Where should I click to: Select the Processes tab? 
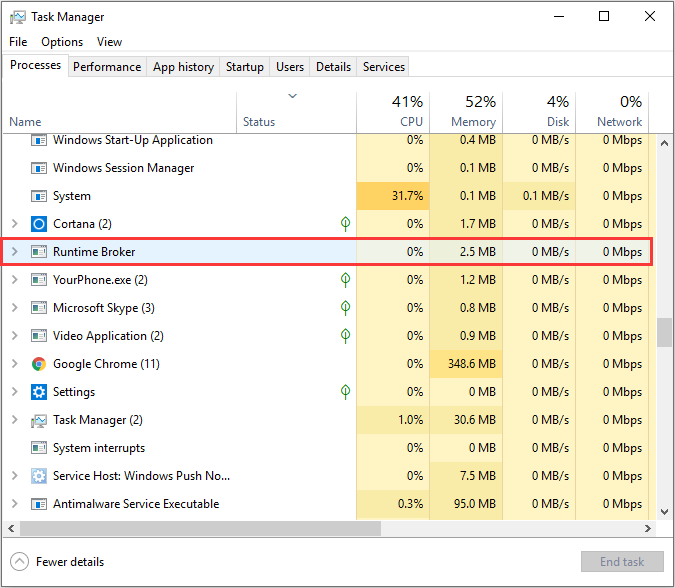pos(36,65)
